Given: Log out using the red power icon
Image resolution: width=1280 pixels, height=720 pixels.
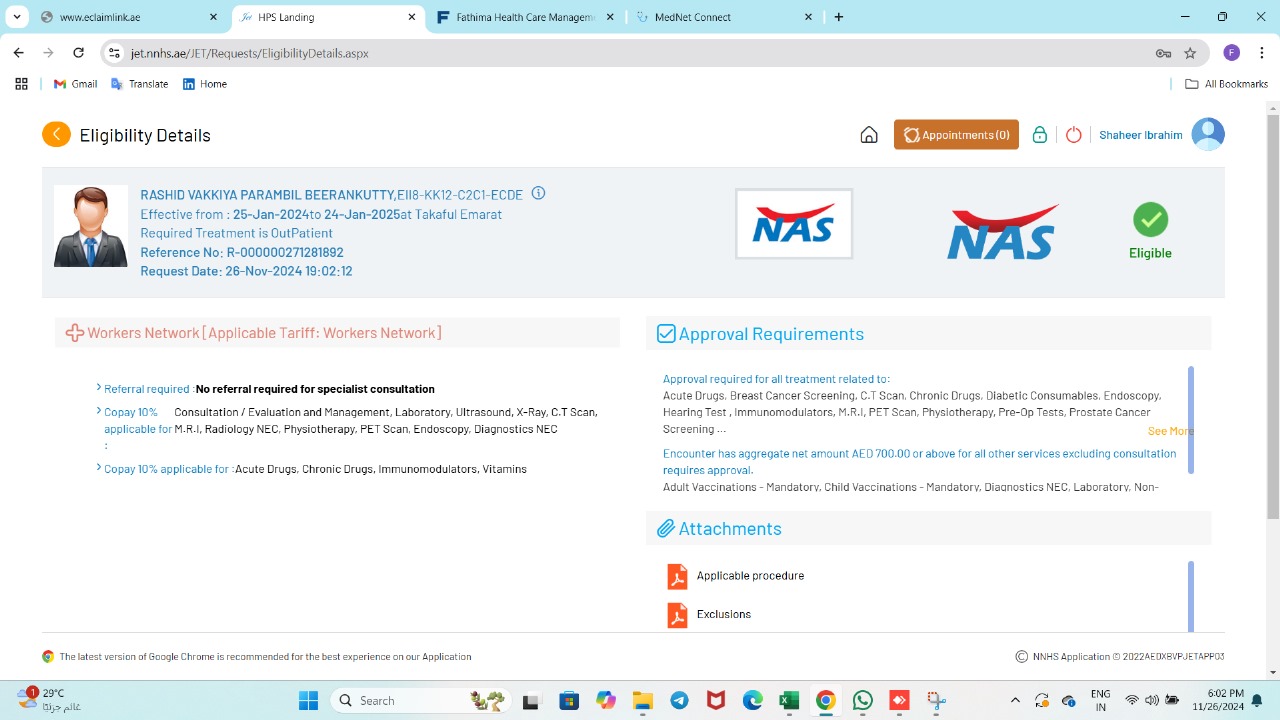Looking at the screenshot, I should click(x=1074, y=135).
